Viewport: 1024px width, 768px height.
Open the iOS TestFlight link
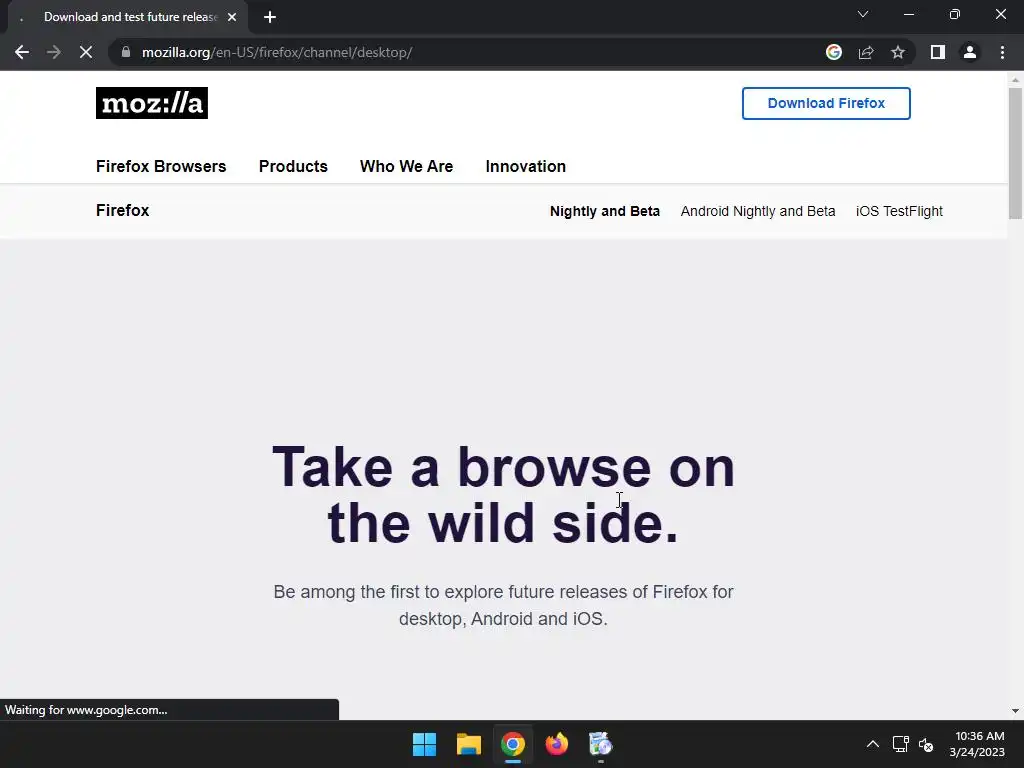(899, 211)
